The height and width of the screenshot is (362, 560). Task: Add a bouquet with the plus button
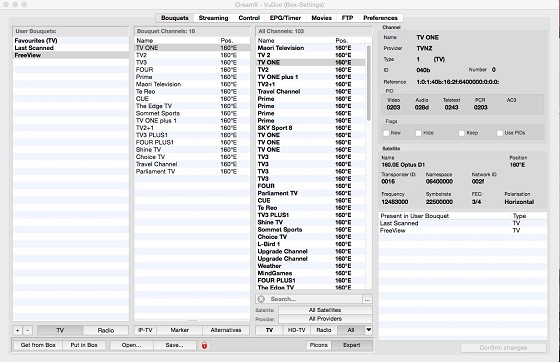tap(17, 330)
